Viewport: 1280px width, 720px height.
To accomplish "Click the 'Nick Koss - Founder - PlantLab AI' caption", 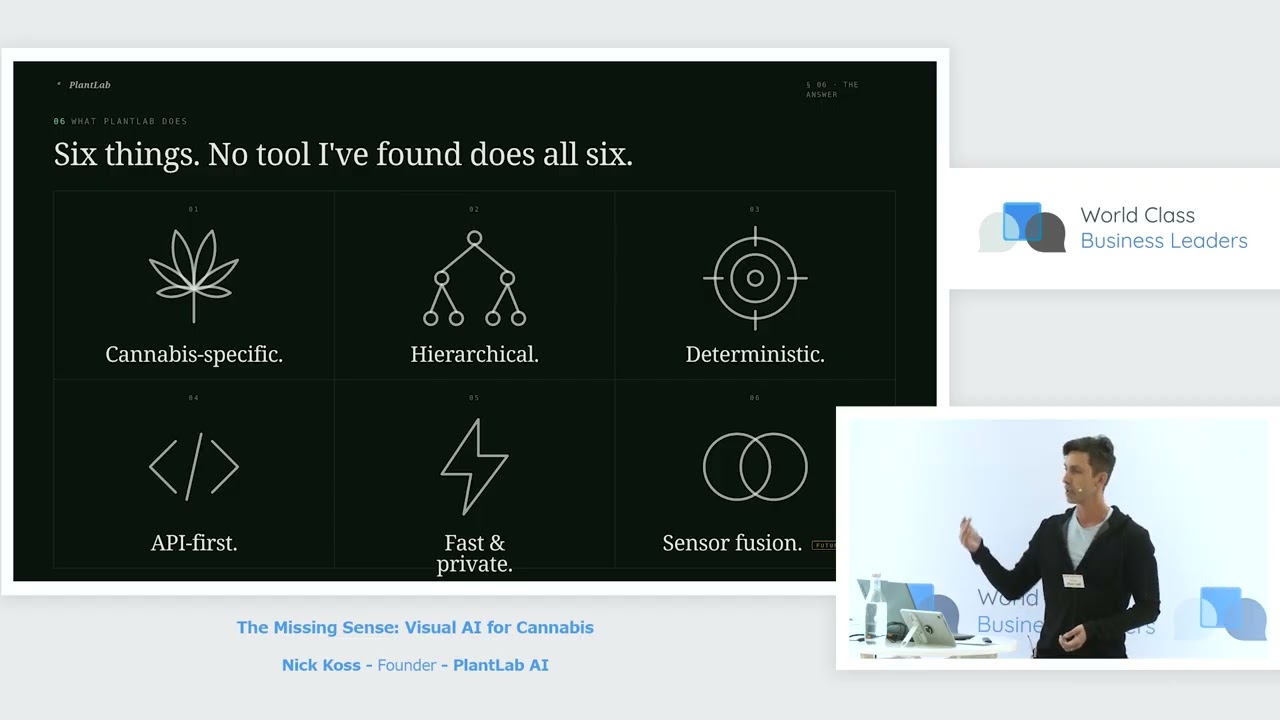I will pos(415,665).
